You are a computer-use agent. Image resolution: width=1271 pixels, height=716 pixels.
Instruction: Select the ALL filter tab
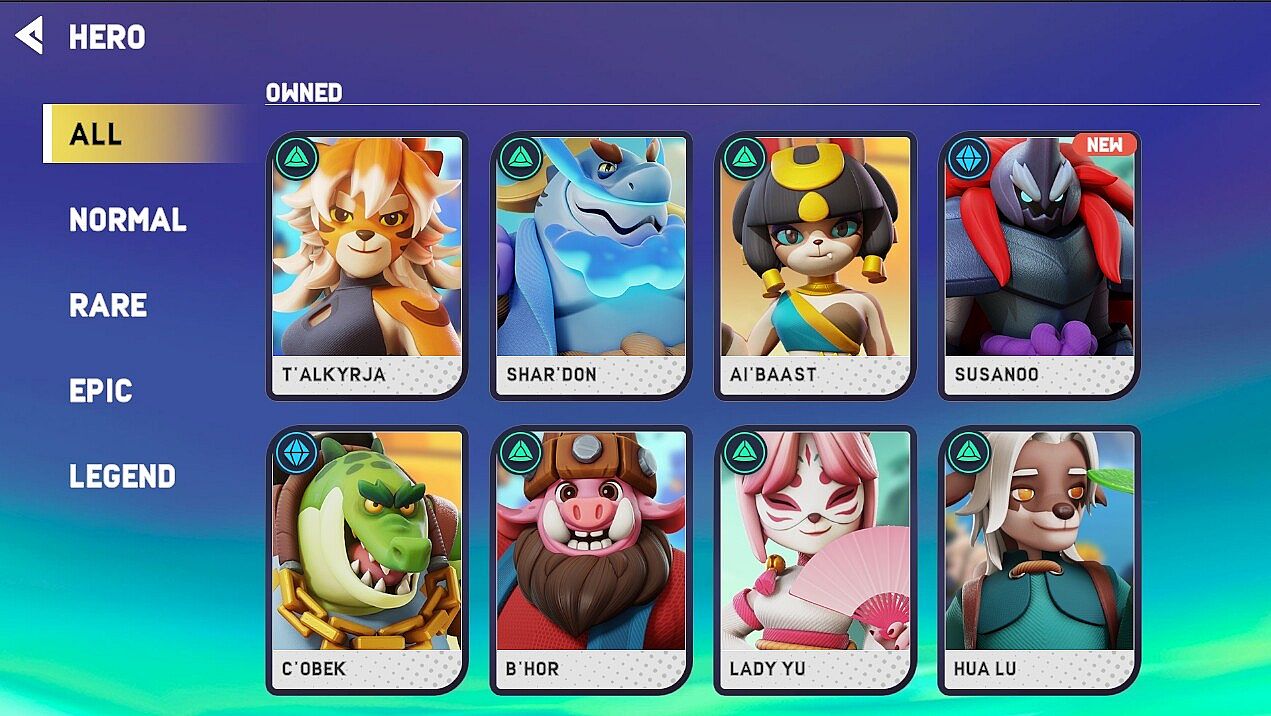coord(145,133)
